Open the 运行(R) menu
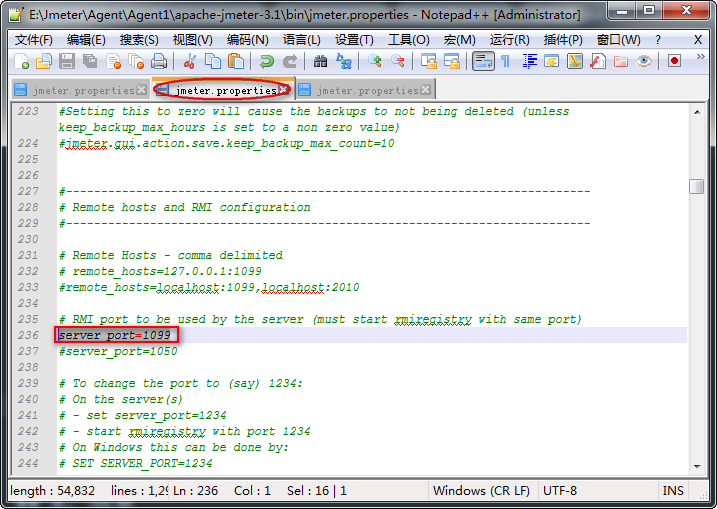The height and width of the screenshot is (509, 717). 509,40
